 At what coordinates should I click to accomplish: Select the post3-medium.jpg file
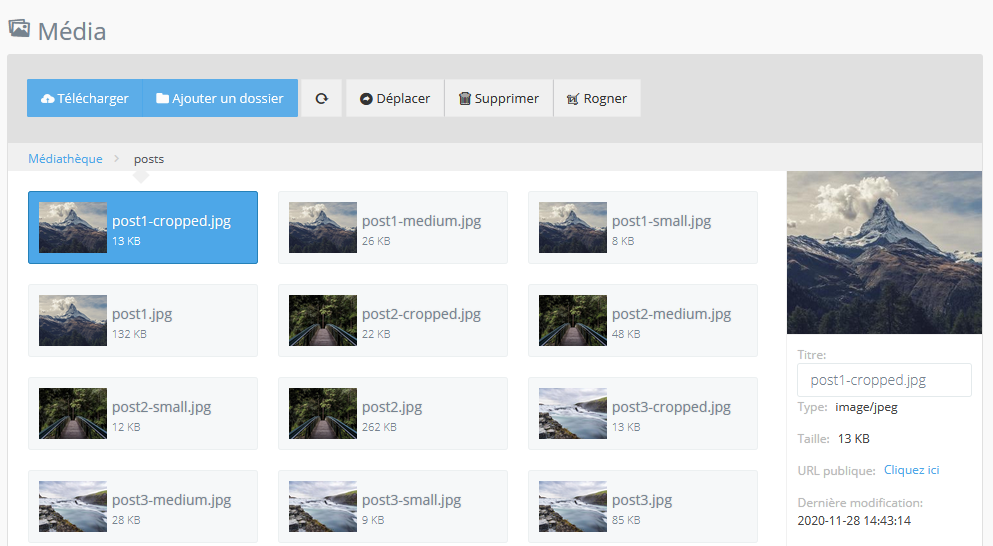click(x=142, y=507)
